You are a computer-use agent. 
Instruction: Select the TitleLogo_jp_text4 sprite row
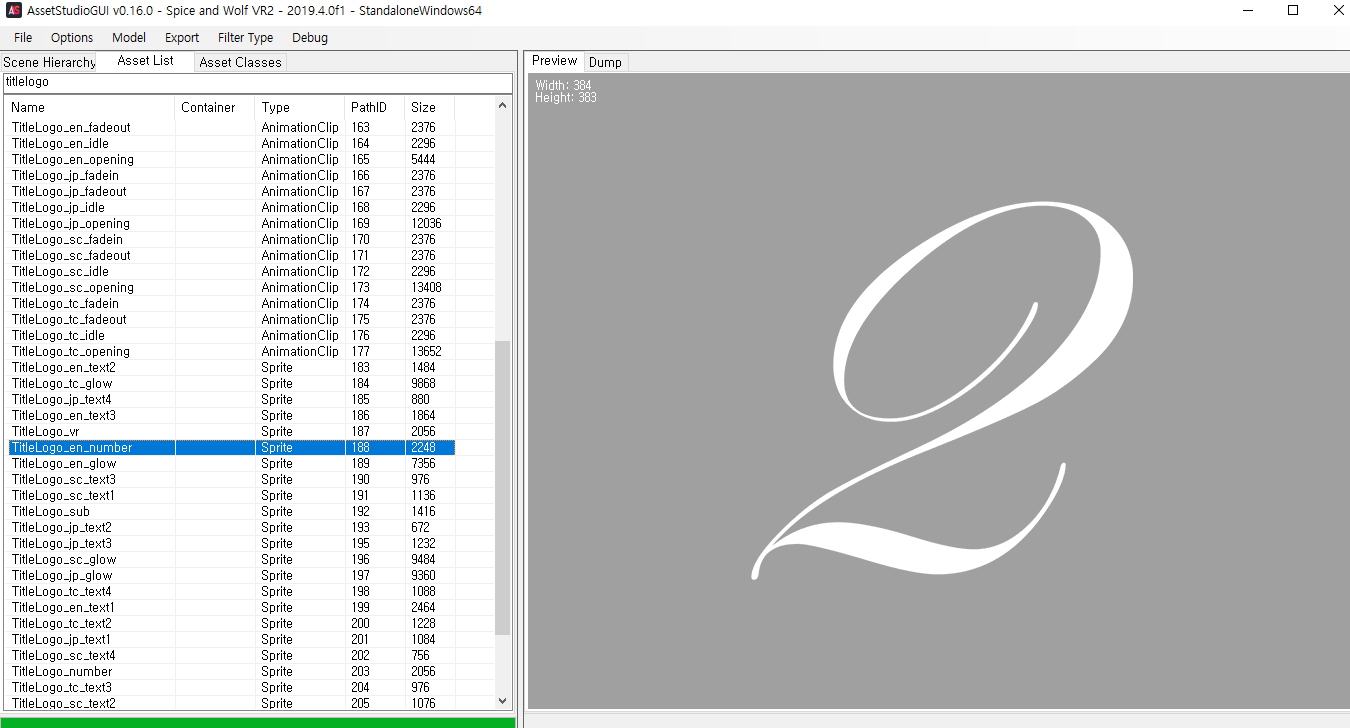click(x=232, y=399)
